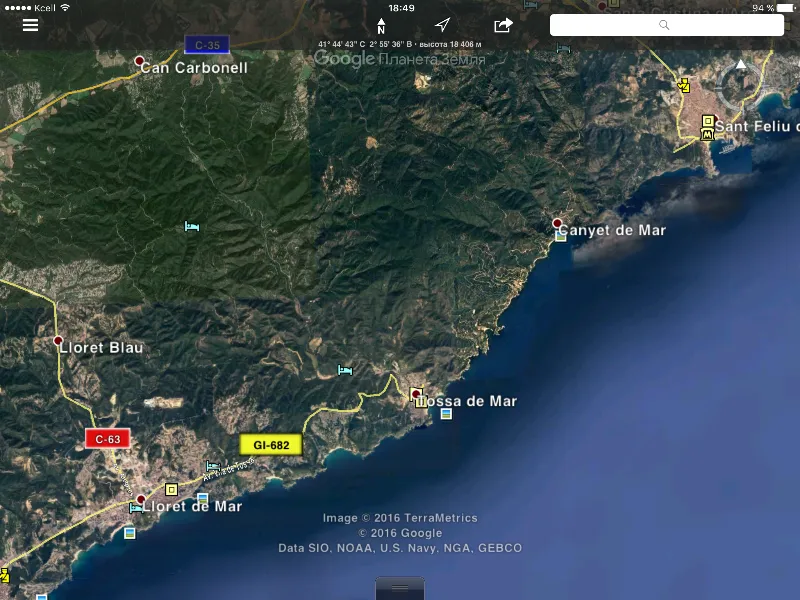Tap the C-35 road shield
This screenshot has height=600, width=800.
207,45
